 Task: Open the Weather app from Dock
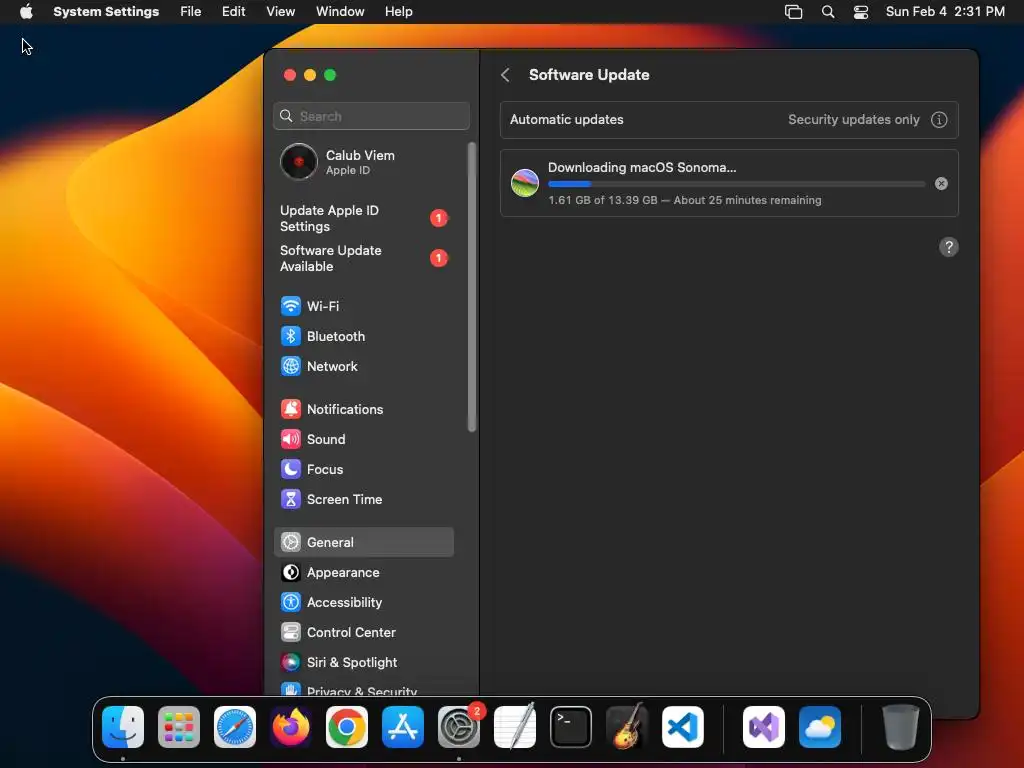point(820,727)
